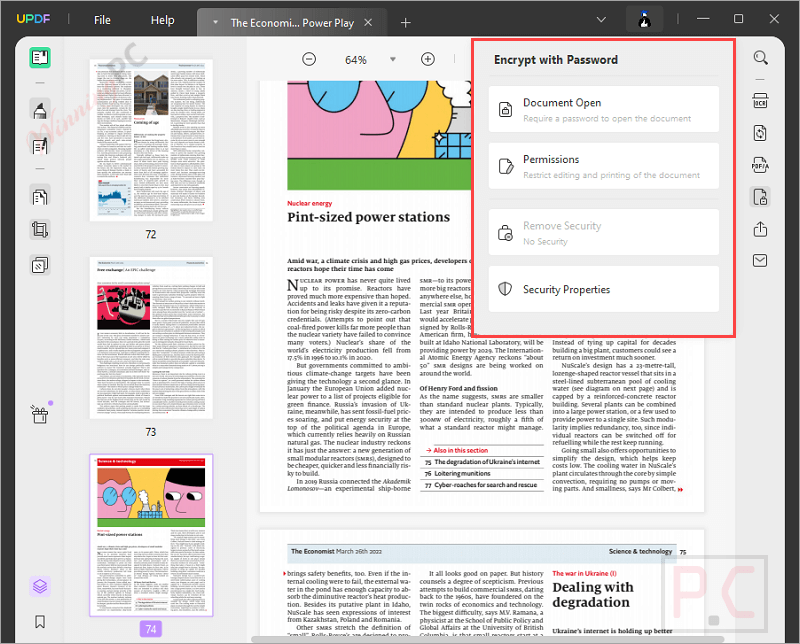
Task: Click 'The degradation of Ukraine's internet' entry
Action: pos(482,462)
